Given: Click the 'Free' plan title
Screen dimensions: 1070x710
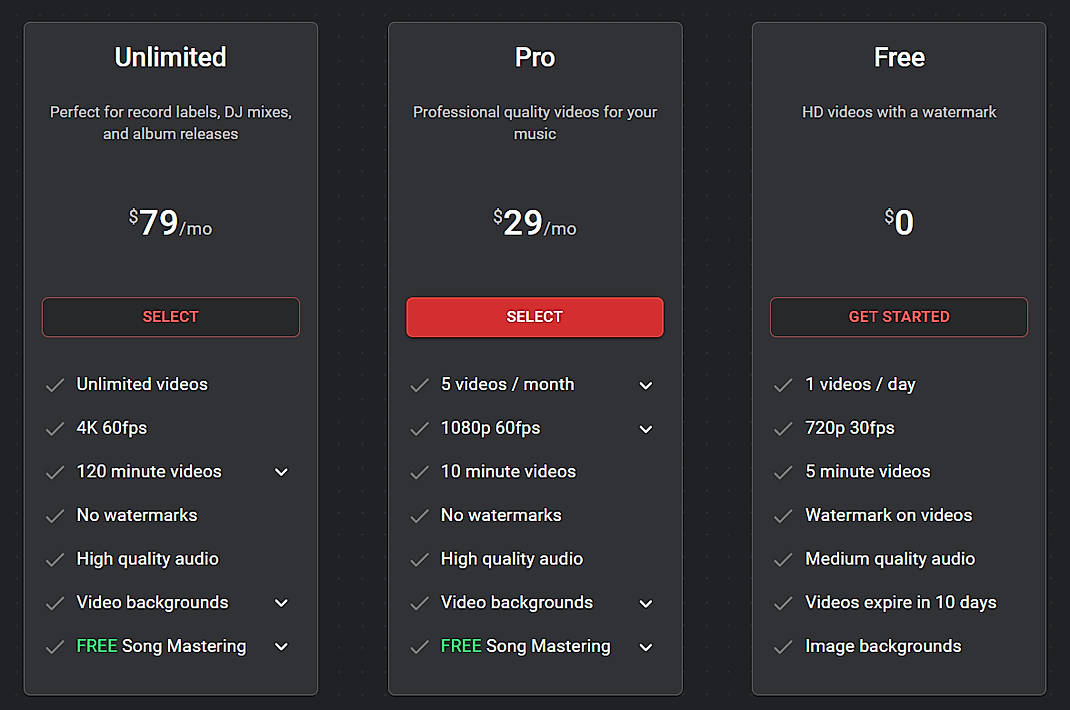Looking at the screenshot, I should coord(899,57).
